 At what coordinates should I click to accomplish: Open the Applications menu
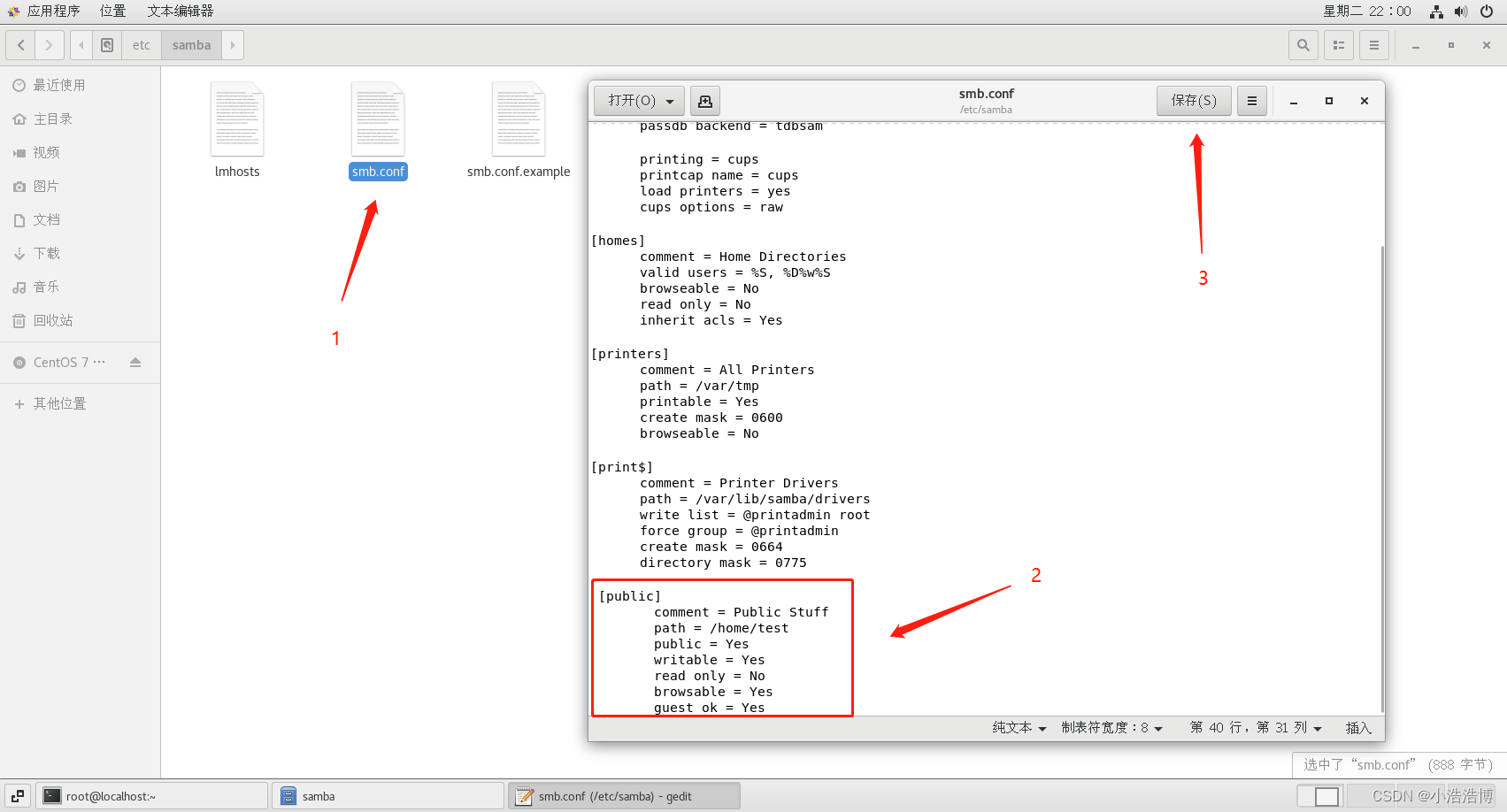(44, 11)
